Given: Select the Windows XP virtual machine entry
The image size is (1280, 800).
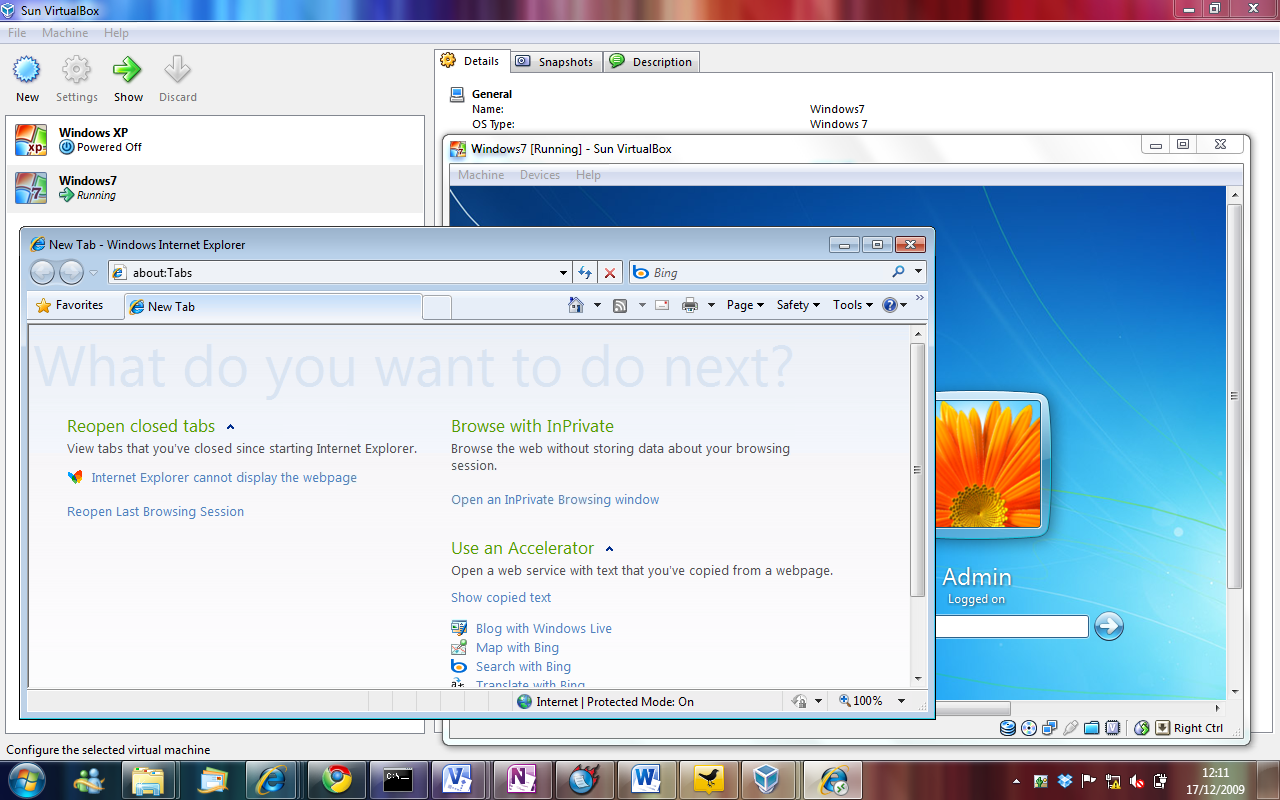Looking at the screenshot, I should pyautogui.click(x=215, y=140).
